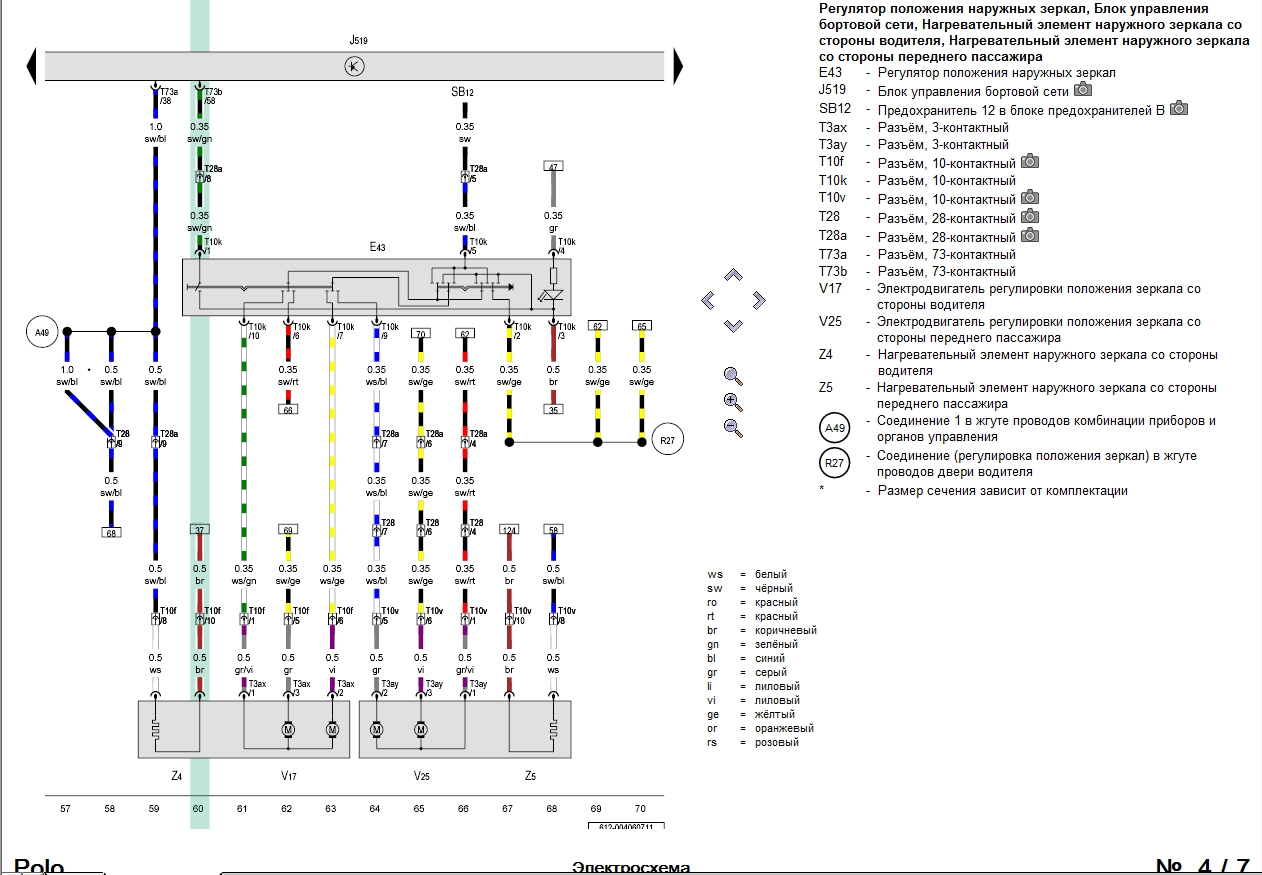This screenshot has height=875, width=1262.
Task: Pan the diagram left with the arrow
Action: (x=708, y=300)
